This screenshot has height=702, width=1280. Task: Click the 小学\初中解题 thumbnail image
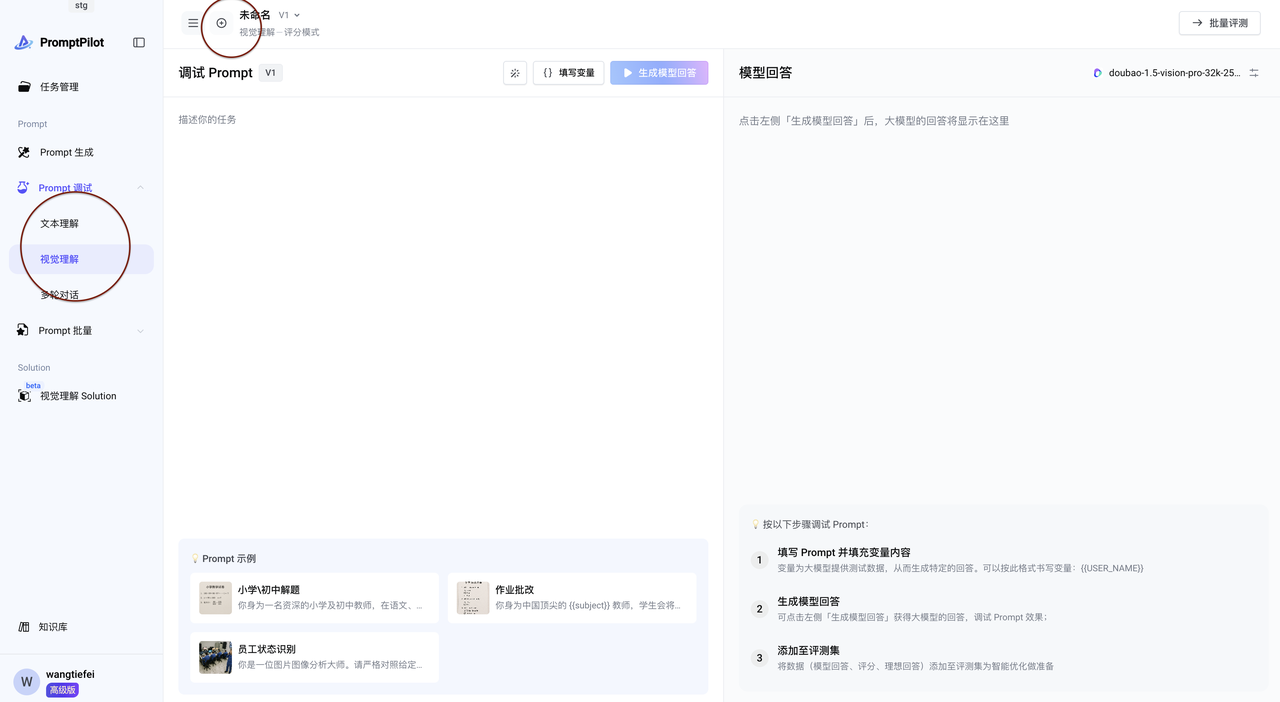point(215,598)
